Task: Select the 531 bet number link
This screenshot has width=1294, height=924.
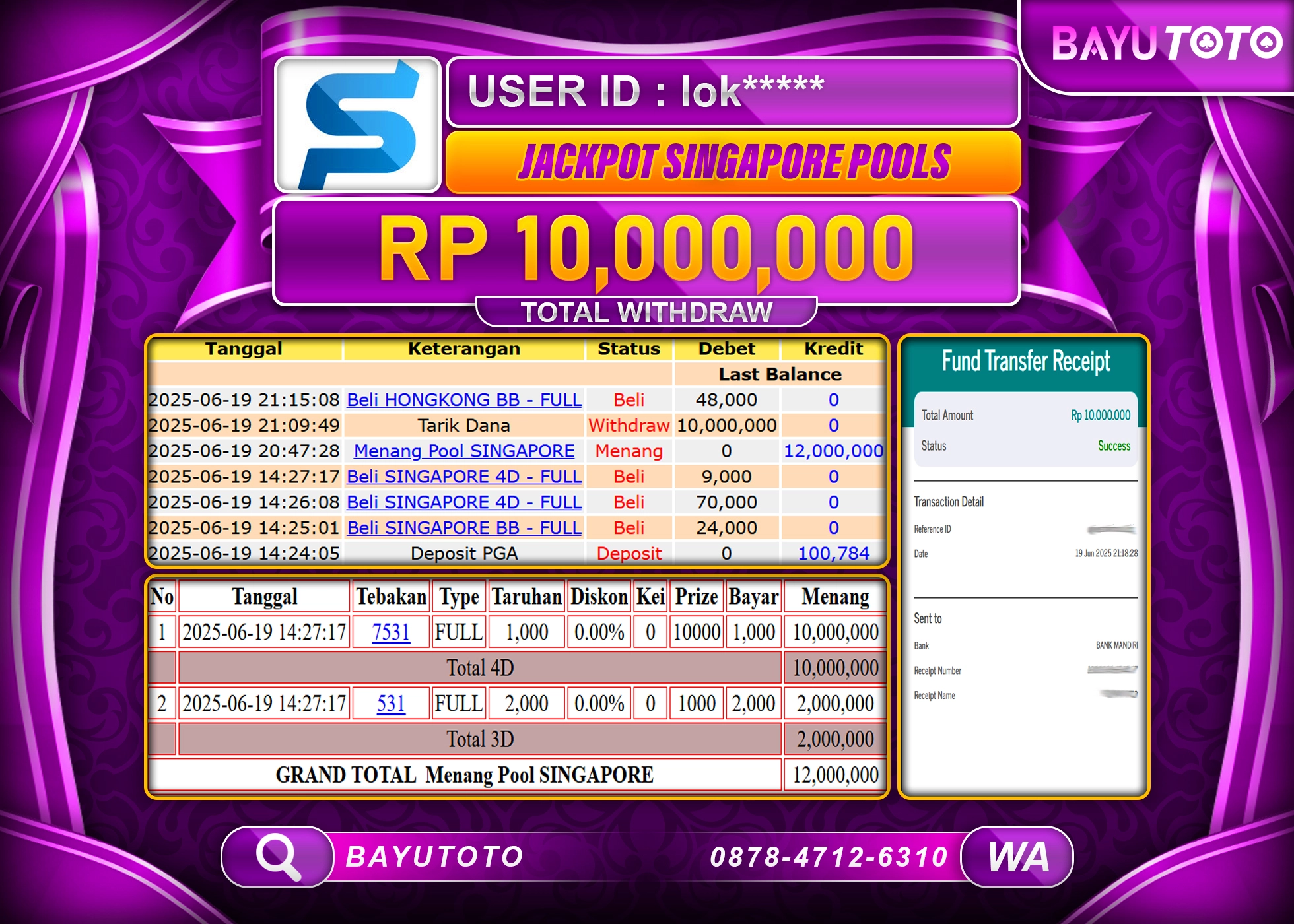Action: (x=390, y=703)
